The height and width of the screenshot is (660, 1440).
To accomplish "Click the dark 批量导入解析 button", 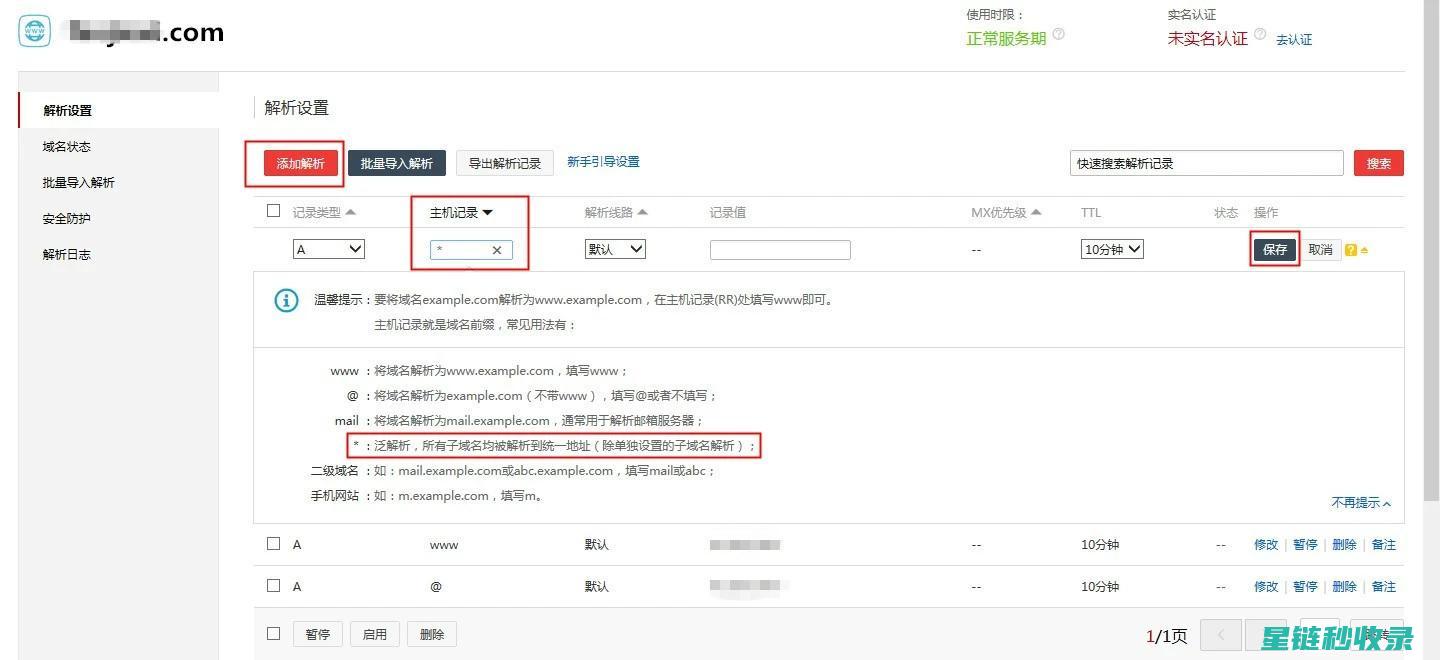I will tap(397, 163).
